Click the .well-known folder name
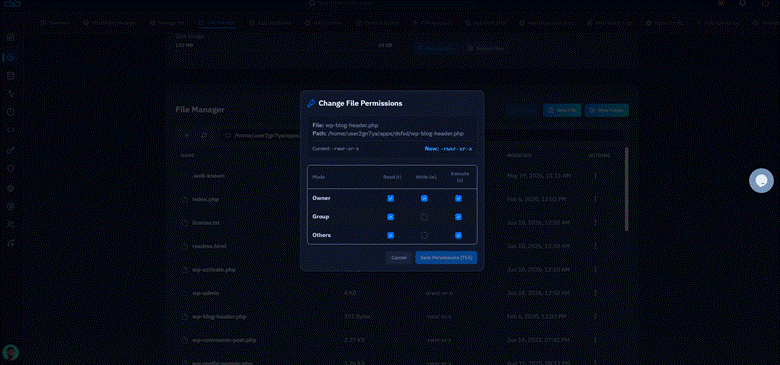Viewport: 780px width, 365px height. 208,176
